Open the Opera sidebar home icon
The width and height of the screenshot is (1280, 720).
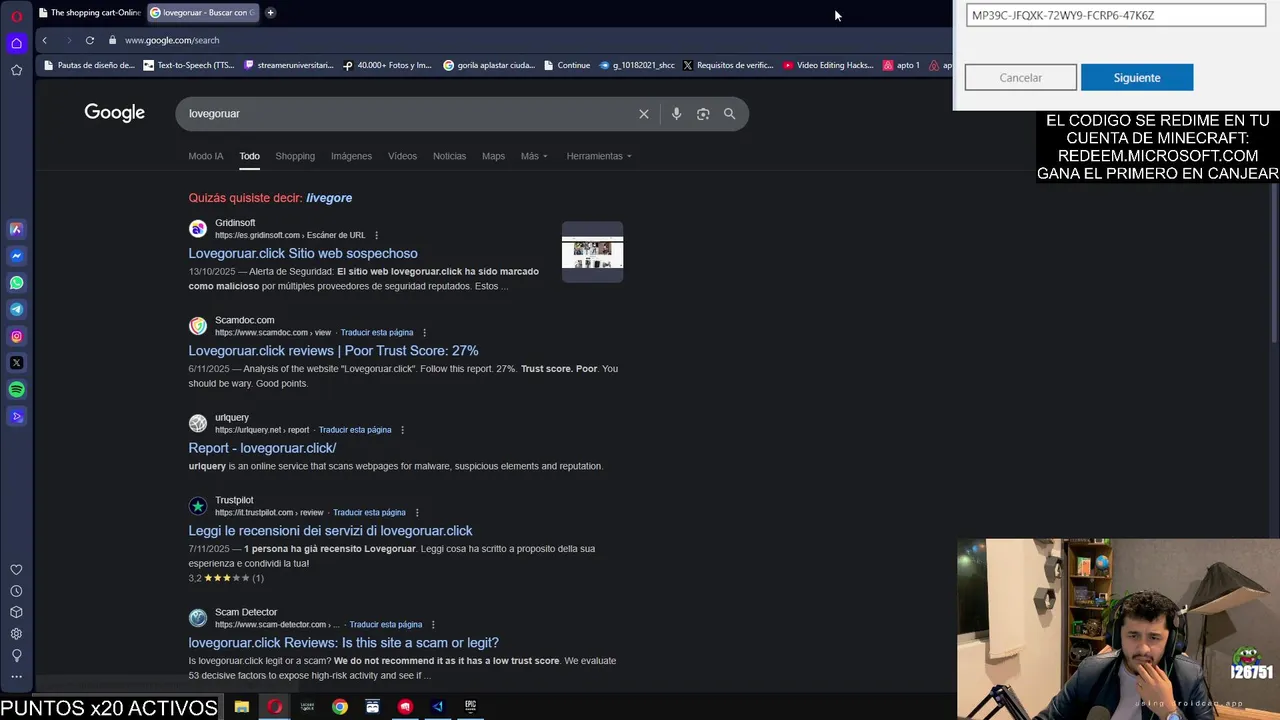(16, 43)
